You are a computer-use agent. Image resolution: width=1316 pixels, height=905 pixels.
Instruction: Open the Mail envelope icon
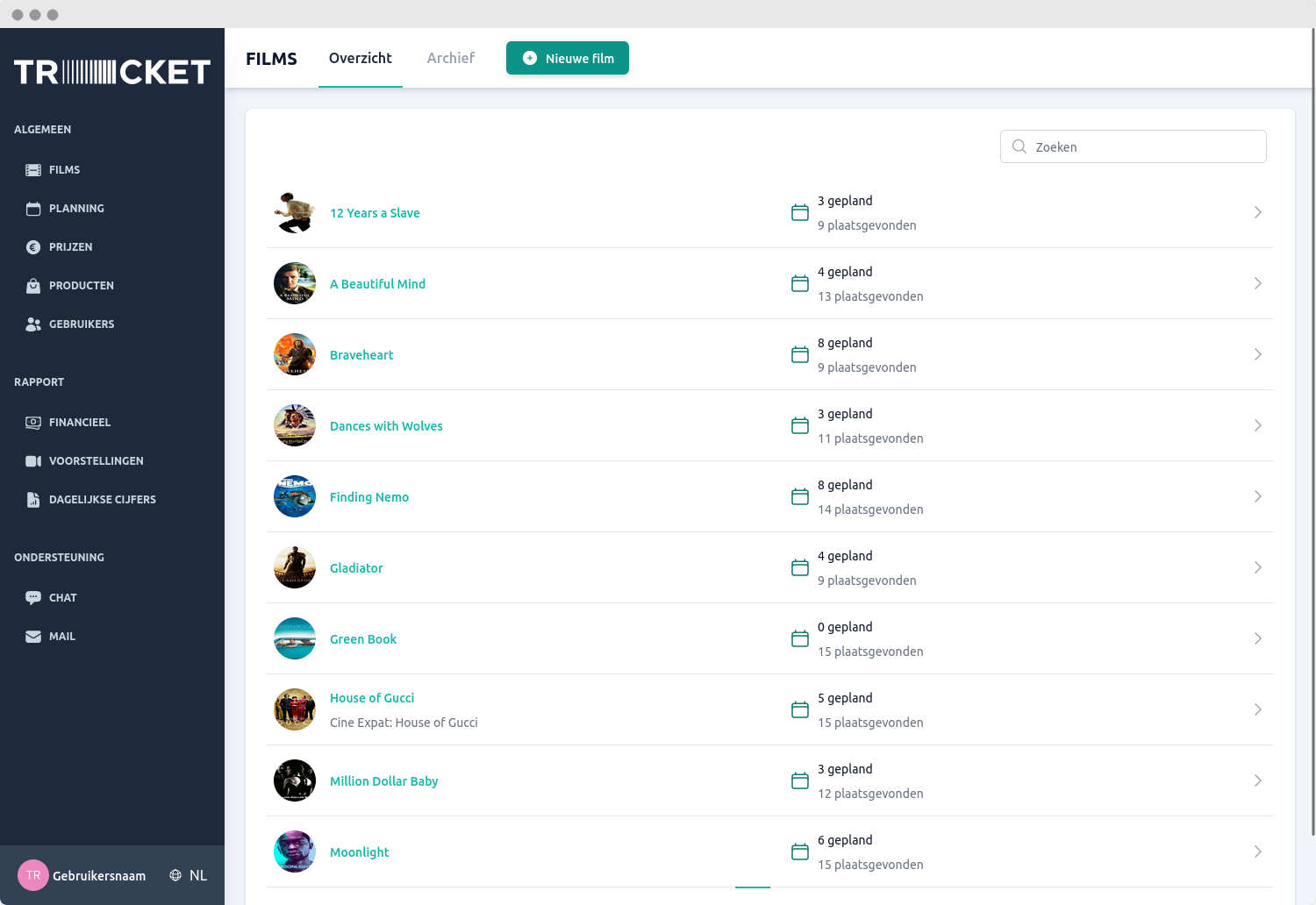click(x=33, y=637)
